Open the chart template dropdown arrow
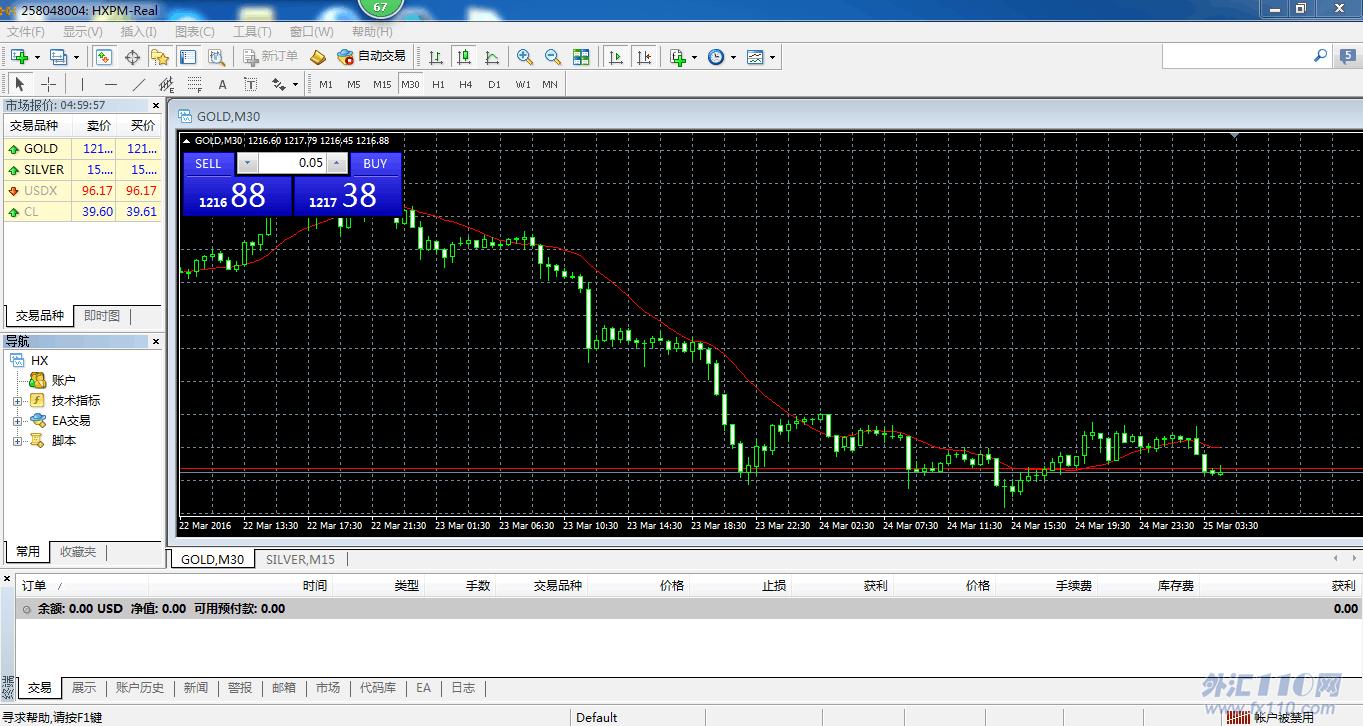The width and height of the screenshot is (1363, 726). [772, 57]
